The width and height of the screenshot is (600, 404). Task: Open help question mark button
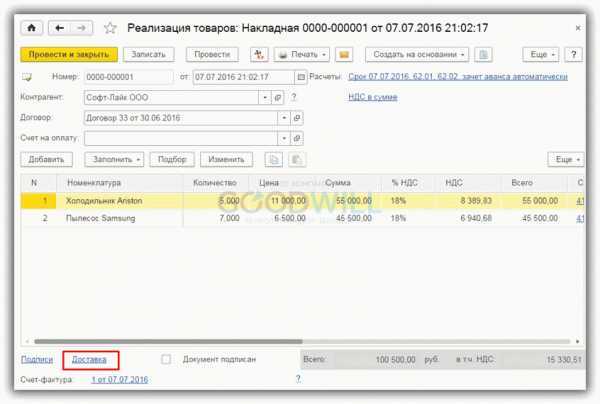tap(573, 55)
